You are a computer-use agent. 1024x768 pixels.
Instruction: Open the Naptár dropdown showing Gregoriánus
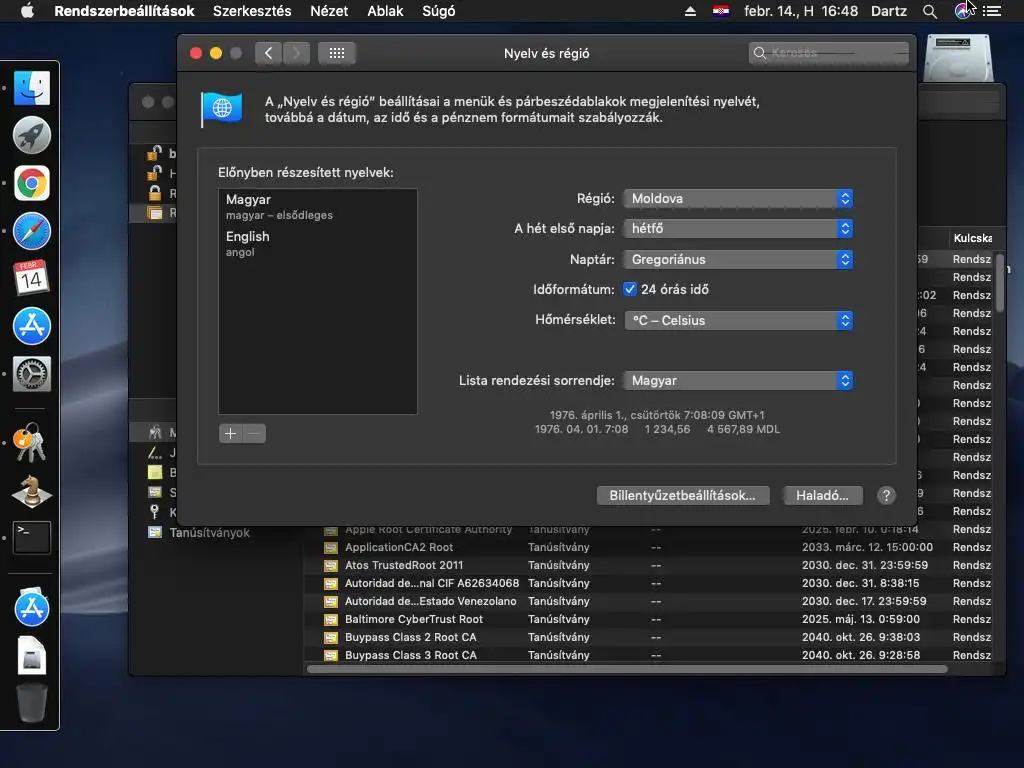tap(738, 259)
